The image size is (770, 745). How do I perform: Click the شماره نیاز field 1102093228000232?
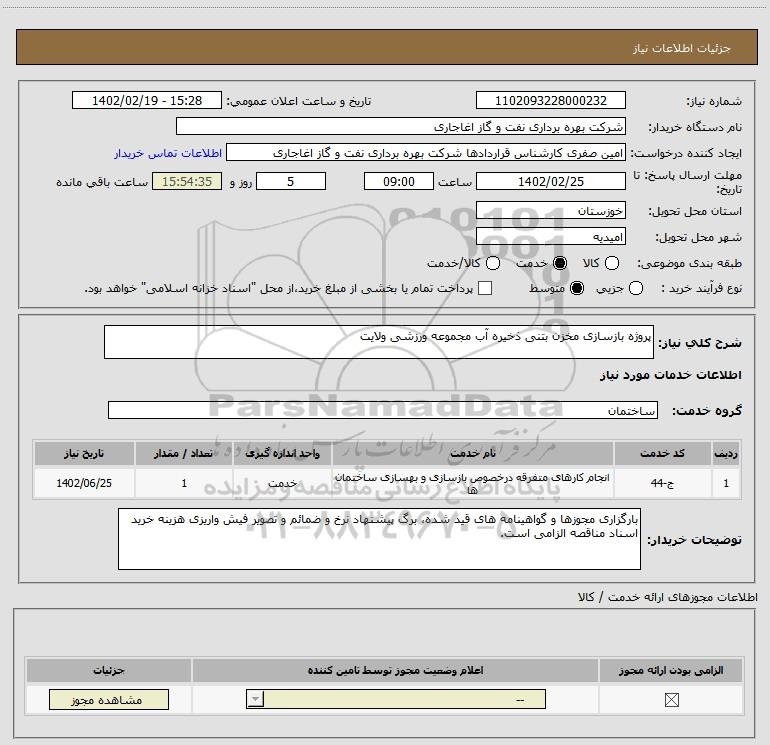[x=550, y=100]
